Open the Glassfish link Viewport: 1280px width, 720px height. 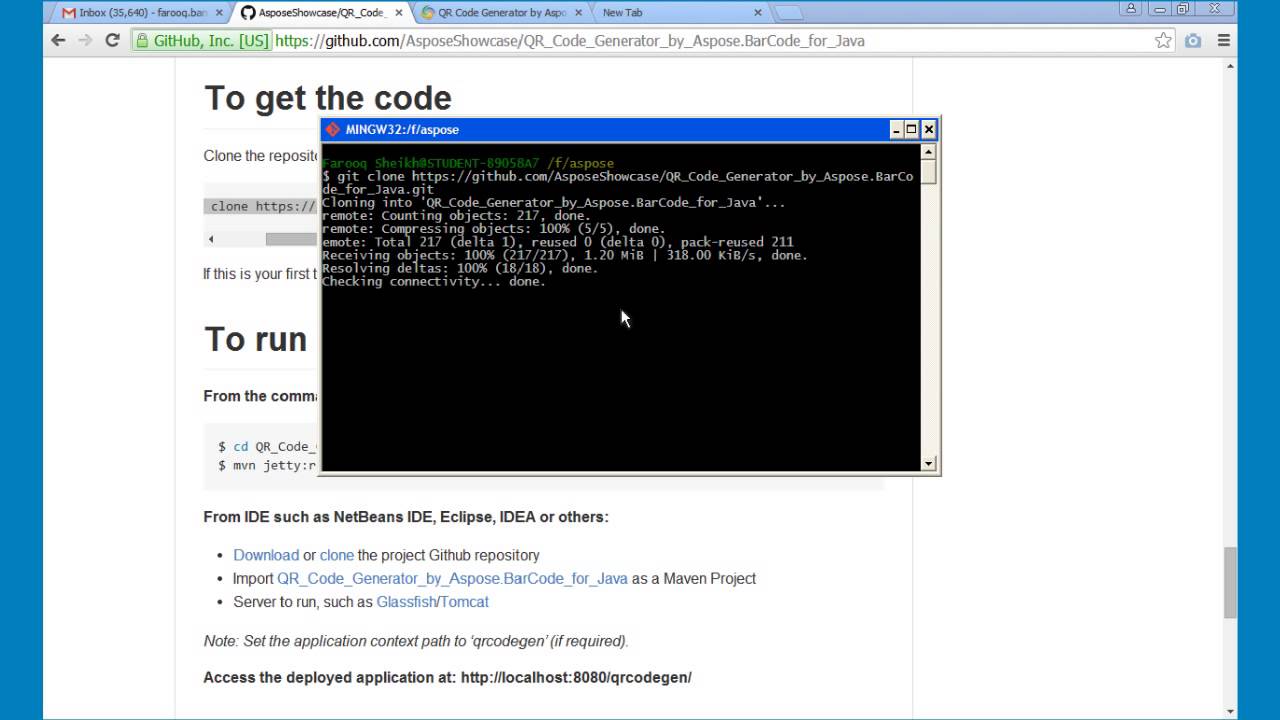(x=406, y=602)
